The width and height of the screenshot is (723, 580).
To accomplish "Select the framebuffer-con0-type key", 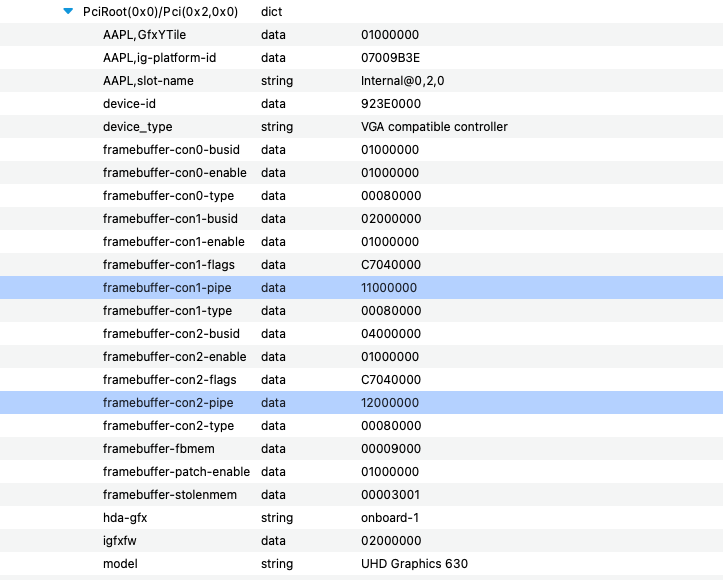I will click(x=168, y=196).
